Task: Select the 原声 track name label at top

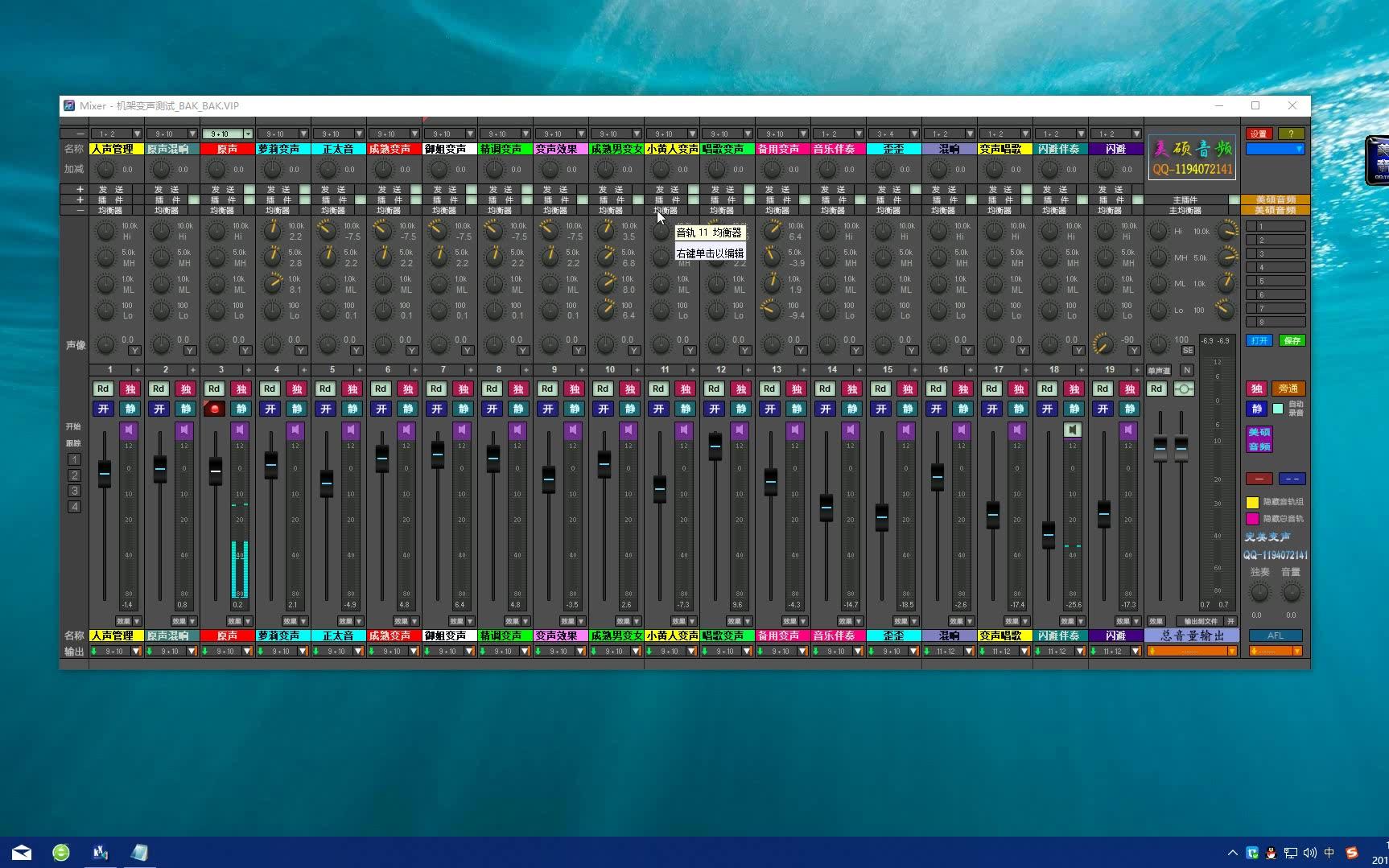Action: tap(228, 150)
